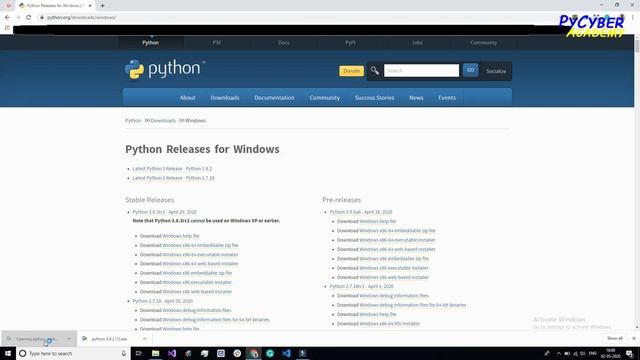This screenshot has height=360, width=640.
Task: Click the Socialize button
Action: click(496, 71)
